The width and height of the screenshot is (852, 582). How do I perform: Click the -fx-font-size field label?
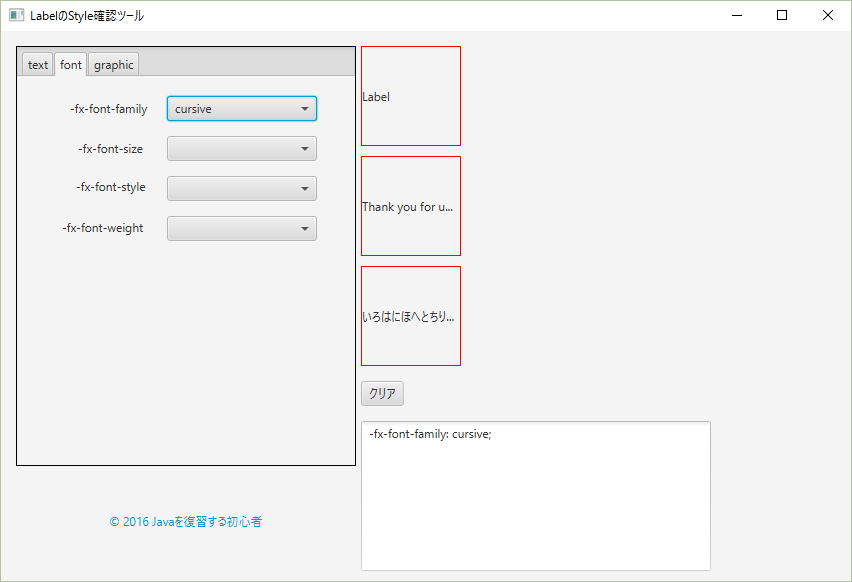pos(113,148)
